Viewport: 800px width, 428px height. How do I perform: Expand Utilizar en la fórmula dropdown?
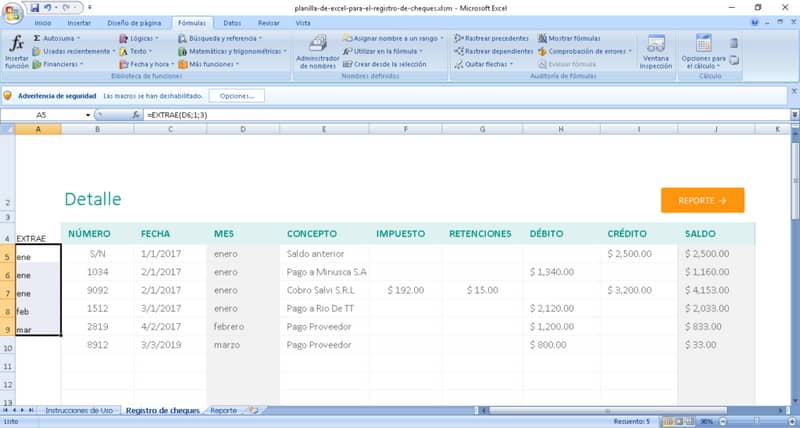pyautogui.click(x=420, y=52)
